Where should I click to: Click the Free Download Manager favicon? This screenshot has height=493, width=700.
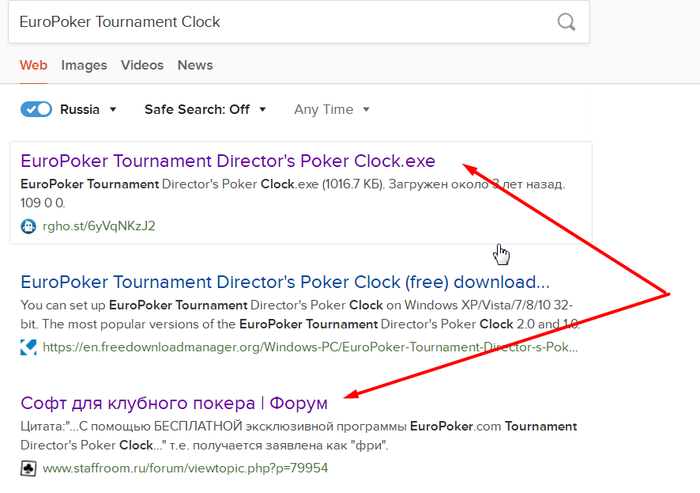point(29,348)
